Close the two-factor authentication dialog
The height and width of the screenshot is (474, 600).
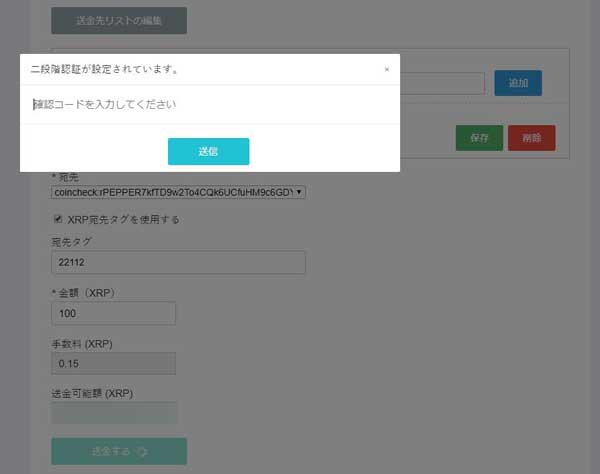(x=387, y=70)
